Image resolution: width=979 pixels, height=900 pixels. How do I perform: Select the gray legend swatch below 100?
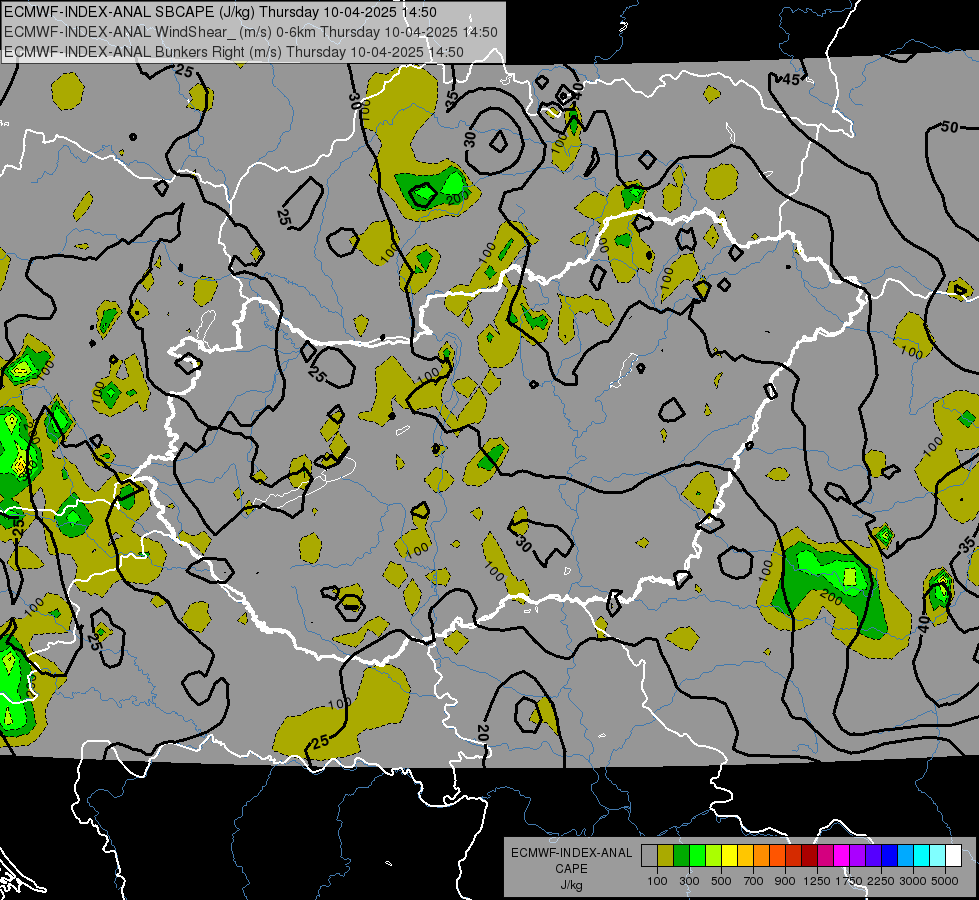[649, 856]
